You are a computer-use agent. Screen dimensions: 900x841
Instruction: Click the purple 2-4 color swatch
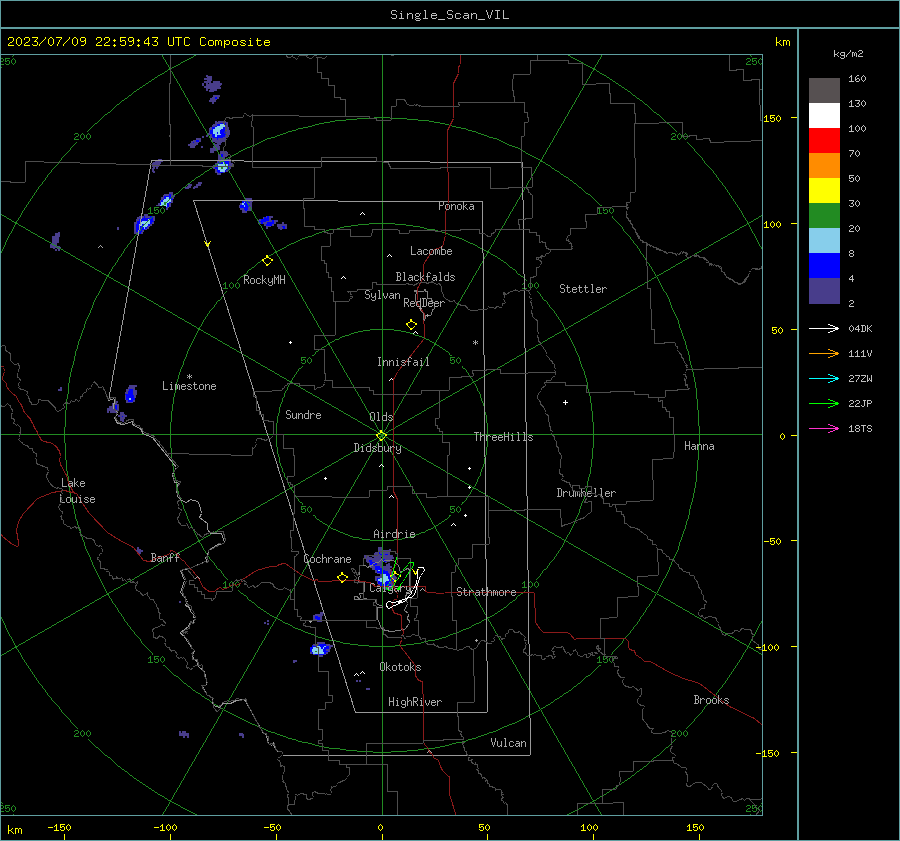point(824,290)
